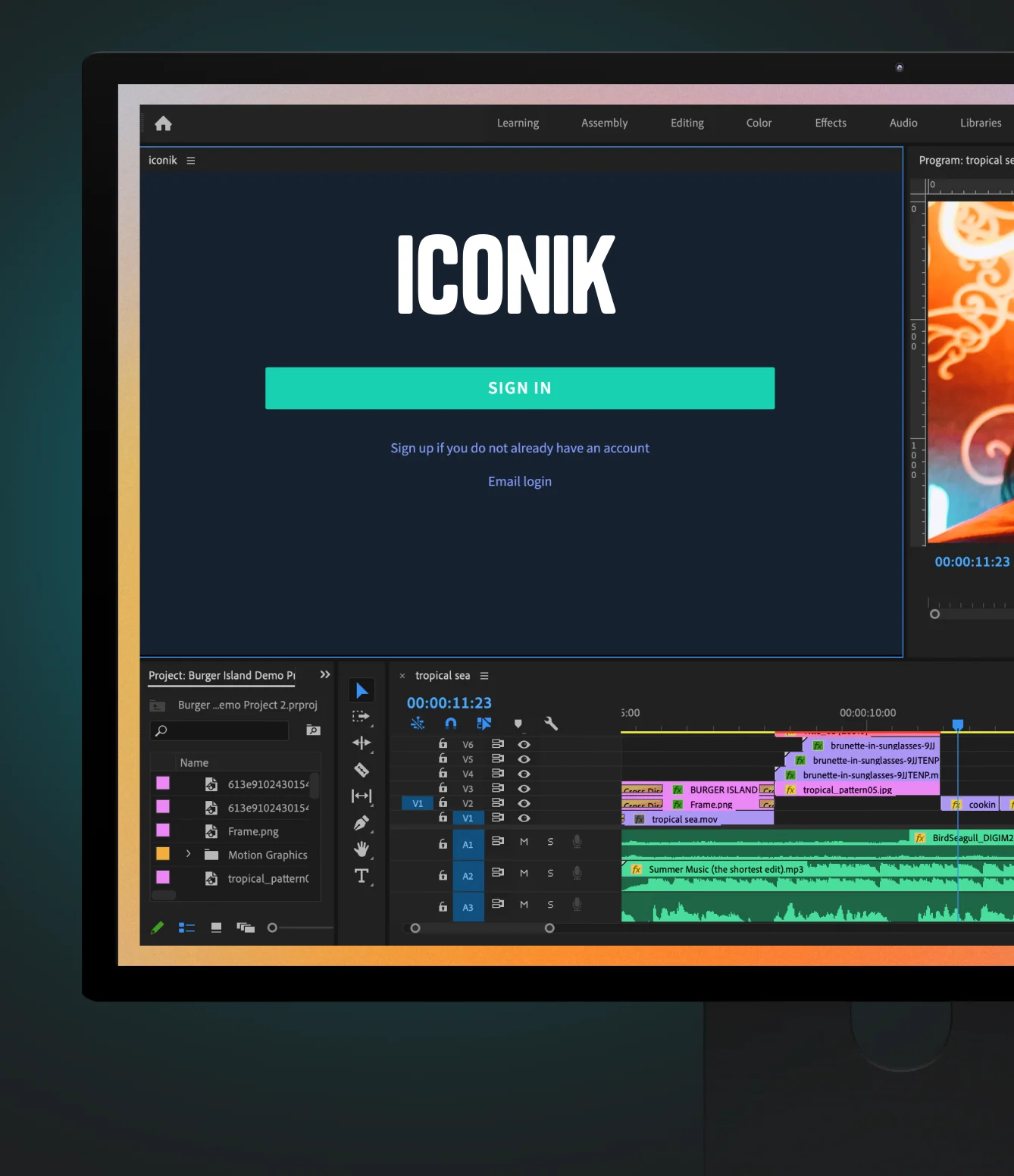1014x1176 pixels.
Task: Lock track V4 with padlock toggle
Action: click(443, 773)
